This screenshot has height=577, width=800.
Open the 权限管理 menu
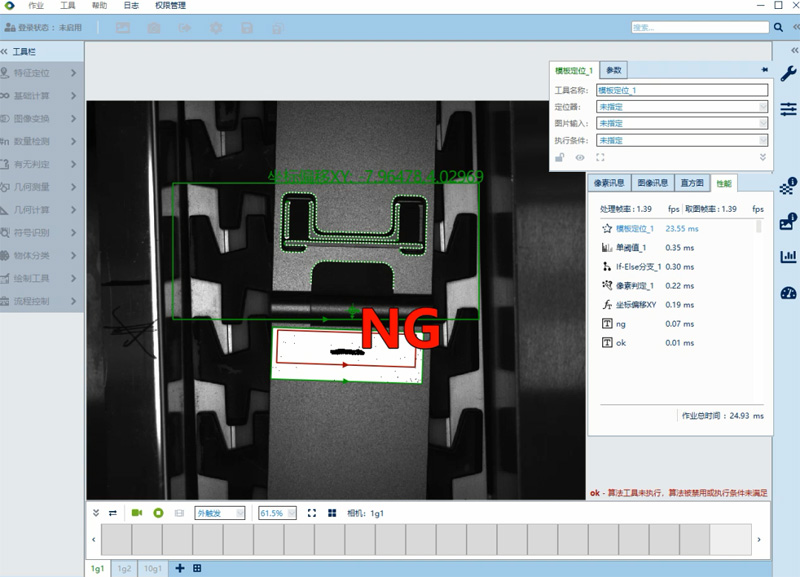pos(171,6)
